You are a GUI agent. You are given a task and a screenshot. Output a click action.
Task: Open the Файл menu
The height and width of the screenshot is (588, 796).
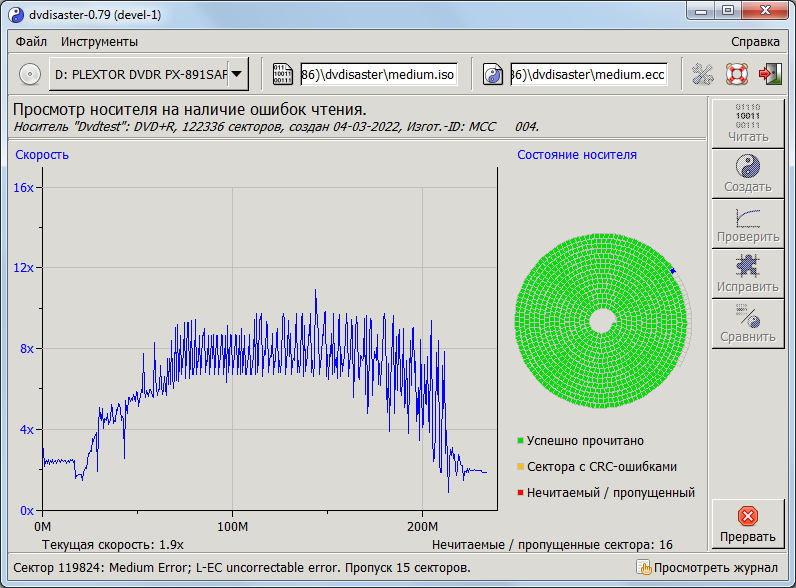point(31,42)
